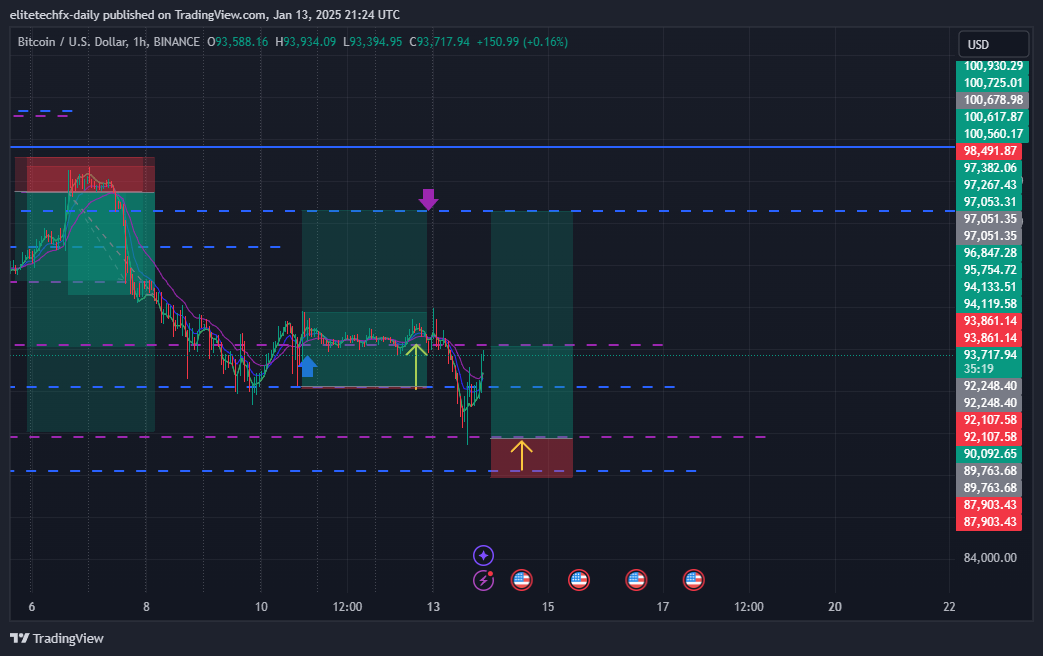Click date 22 on the time axis
This screenshot has width=1043, height=656.
pyautogui.click(x=949, y=607)
